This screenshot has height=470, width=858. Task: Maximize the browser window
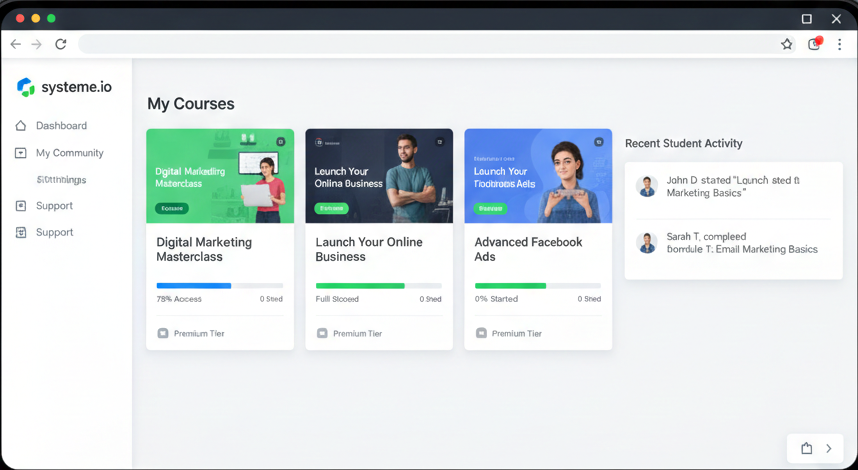(x=807, y=19)
